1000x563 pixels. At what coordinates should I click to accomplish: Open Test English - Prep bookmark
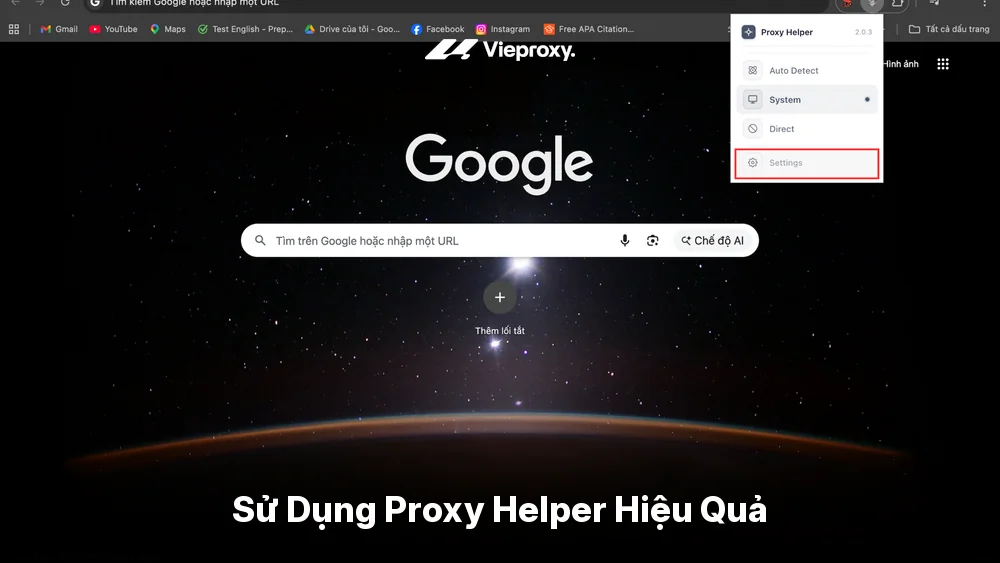click(246, 29)
